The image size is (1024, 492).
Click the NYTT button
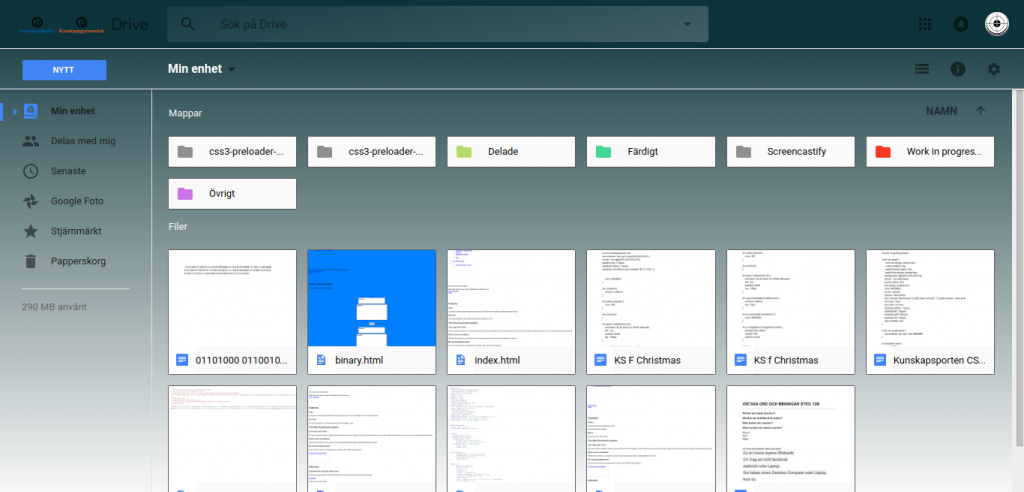pyautogui.click(x=64, y=70)
